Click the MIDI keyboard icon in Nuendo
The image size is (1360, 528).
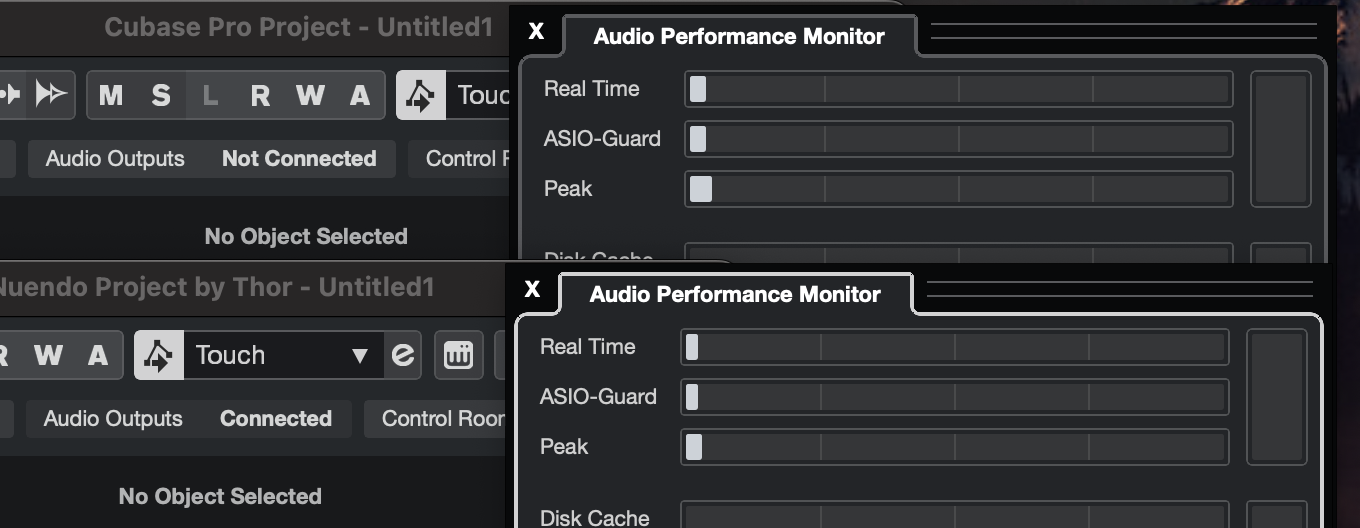pyautogui.click(x=458, y=355)
